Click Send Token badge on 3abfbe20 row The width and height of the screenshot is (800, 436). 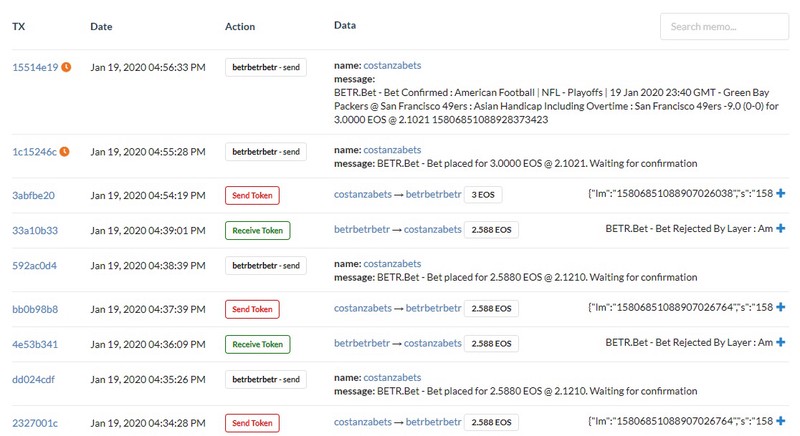[252, 195]
